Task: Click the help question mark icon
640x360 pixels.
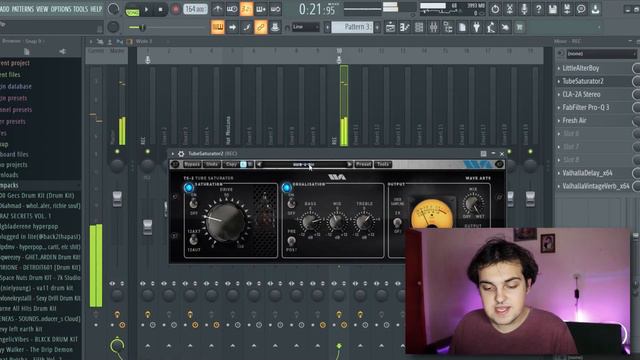Action: tap(538, 9)
